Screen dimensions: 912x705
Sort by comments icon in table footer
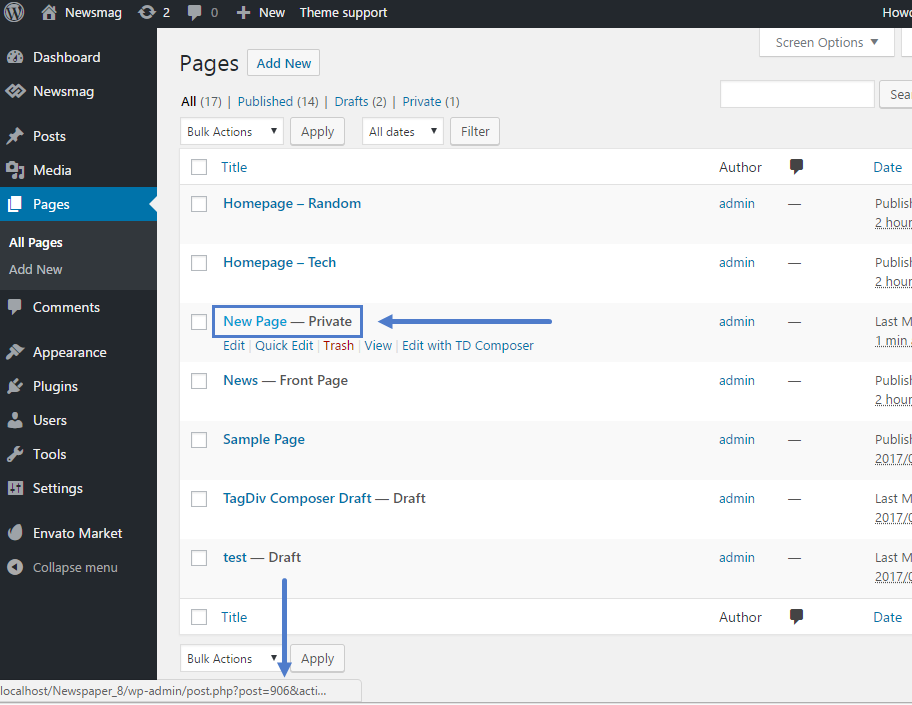[x=796, y=617]
